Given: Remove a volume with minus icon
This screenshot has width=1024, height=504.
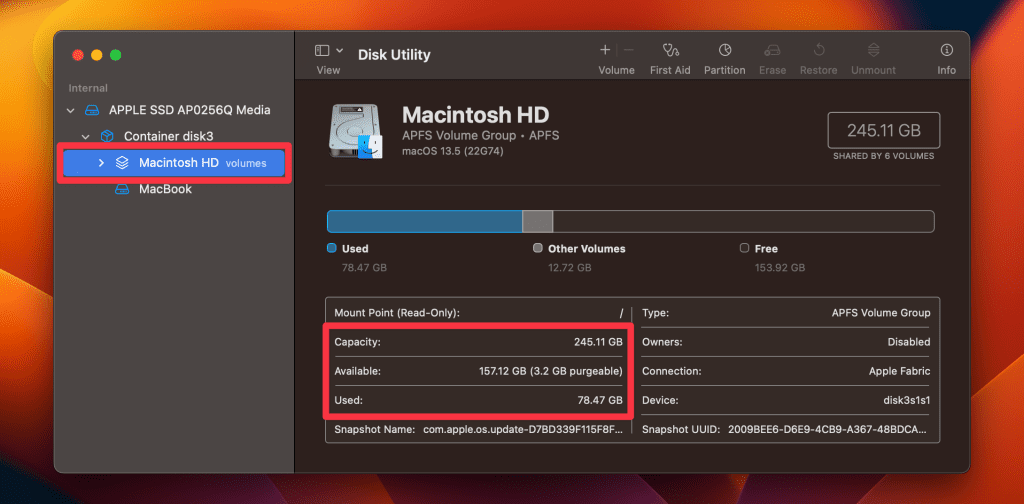Looking at the screenshot, I should 628,50.
